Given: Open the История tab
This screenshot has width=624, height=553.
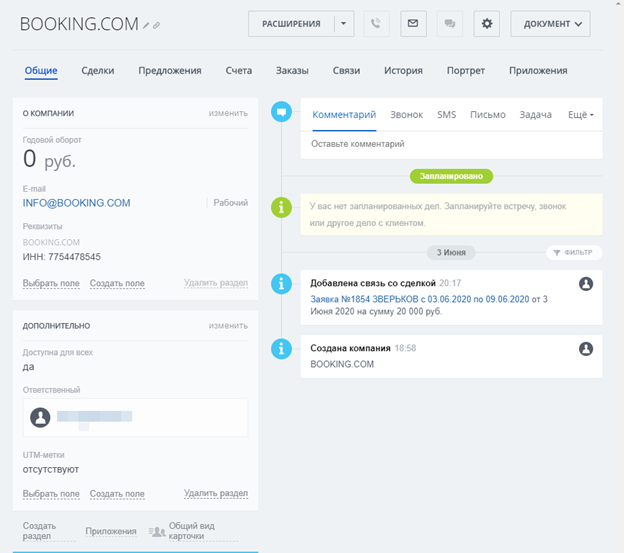Looking at the screenshot, I should pyautogui.click(x=403, y=71).
